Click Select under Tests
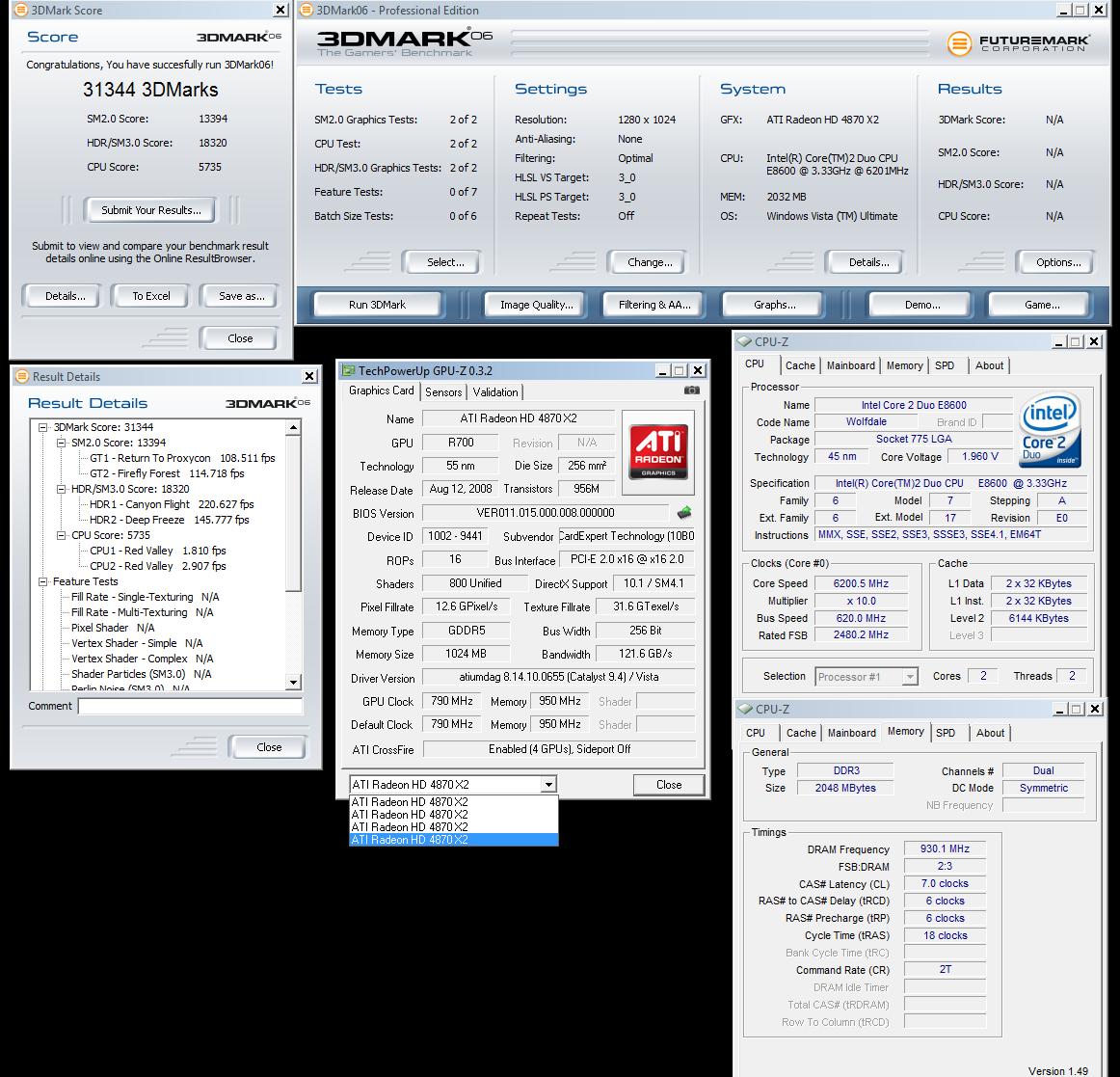1120x1077 pixels. [445, 262]
